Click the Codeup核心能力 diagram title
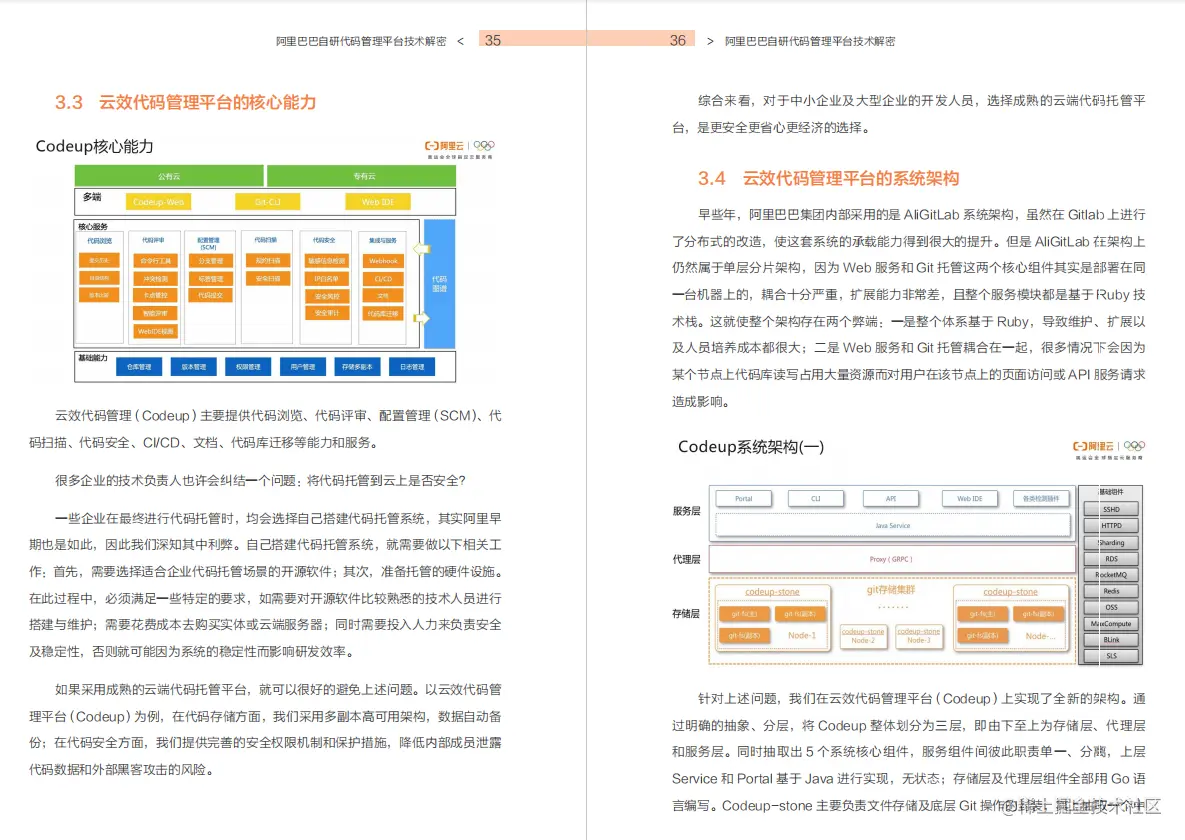This screenshot has width=1185, height=840. (94, 146)
